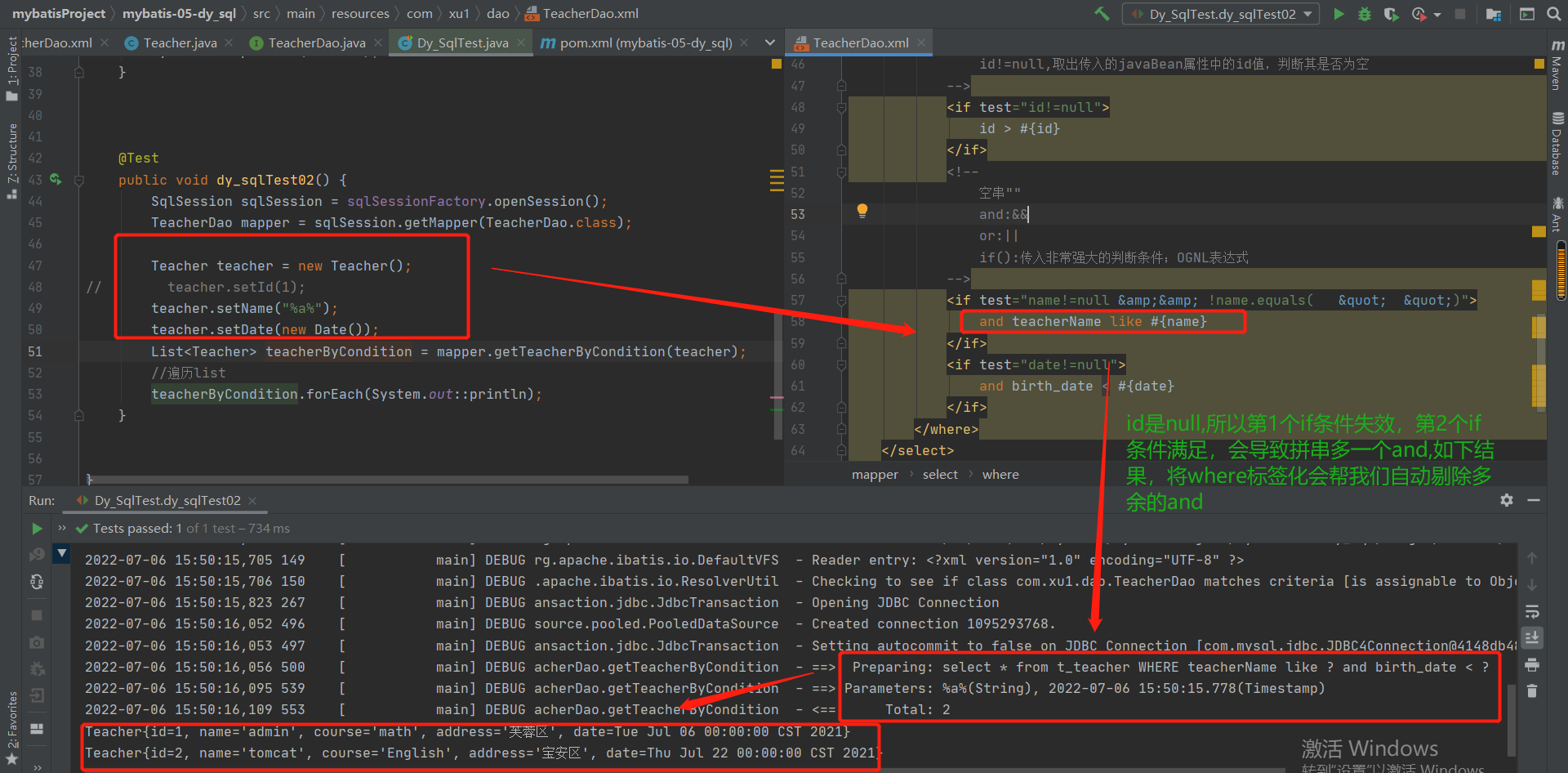This screenshot has width=1568, height=773.
Task: Open the Project tool window
Action: point(11,69)
